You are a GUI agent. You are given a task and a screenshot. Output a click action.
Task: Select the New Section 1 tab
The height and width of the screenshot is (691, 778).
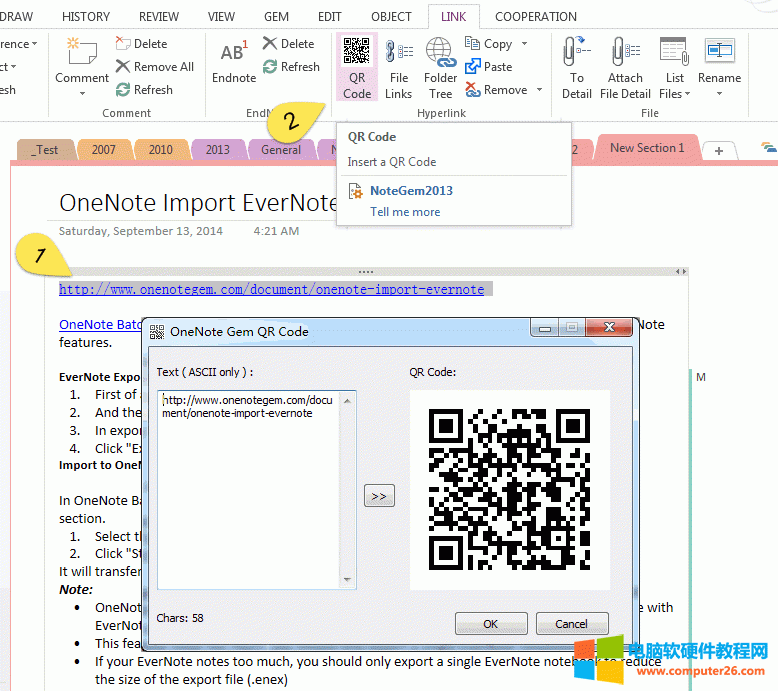pyautogui.click(x=647, y=148)
